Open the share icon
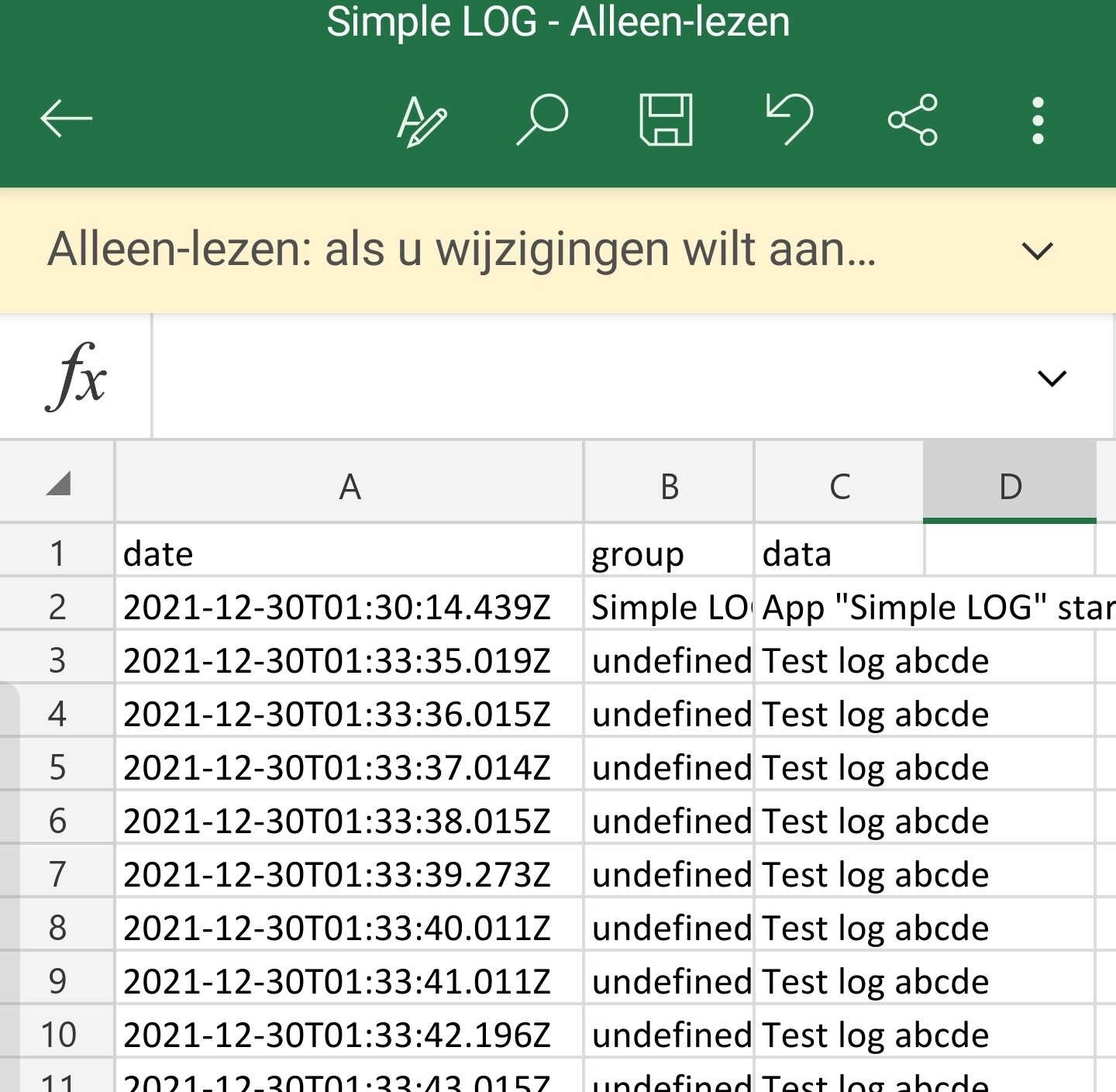Screen dimensions: 1116x1092 point(913,120)
